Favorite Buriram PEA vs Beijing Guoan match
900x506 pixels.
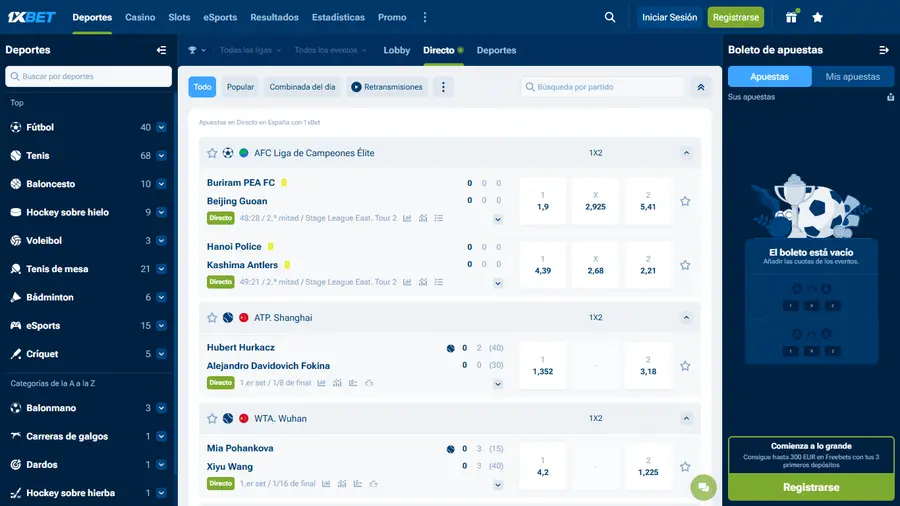tap(685, 201)
